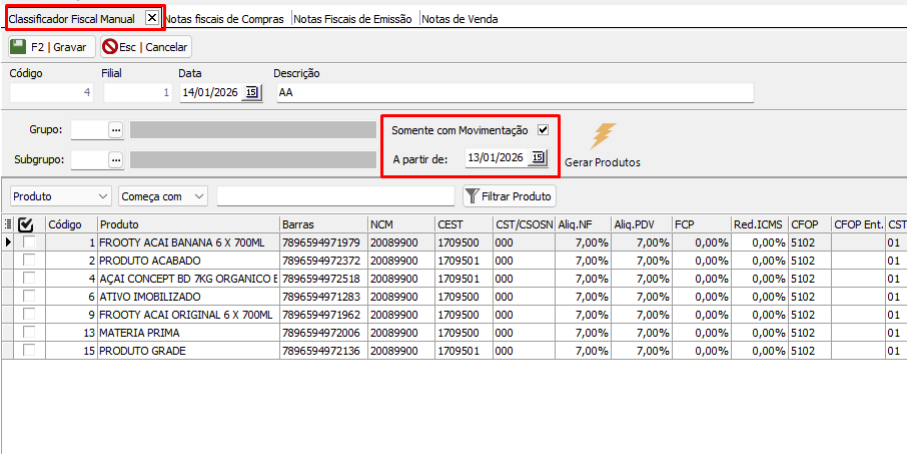
Task: Check the FROOTY ACAI BANANA row checkbox
Action: pos(29,242)
